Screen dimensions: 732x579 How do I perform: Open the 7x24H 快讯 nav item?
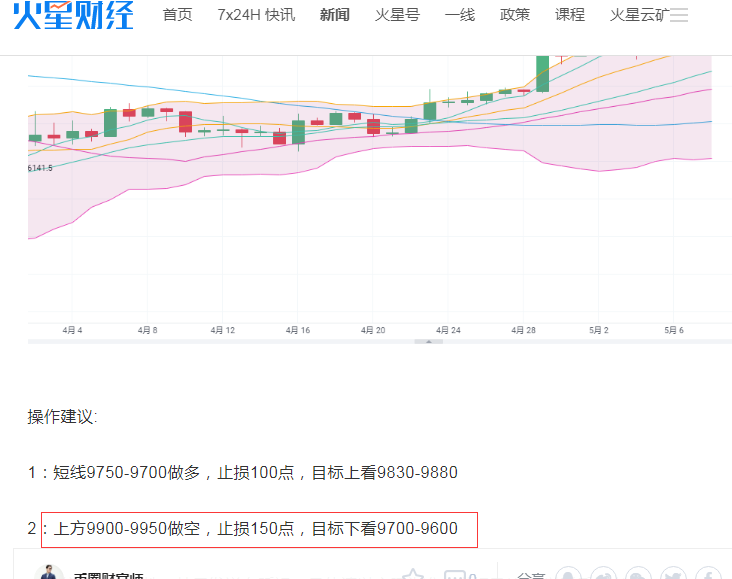[x=256, y=15]
